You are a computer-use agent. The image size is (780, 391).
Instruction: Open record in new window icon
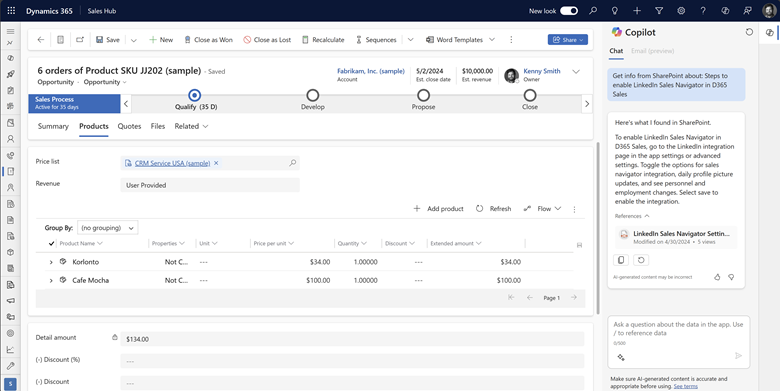(x=80, y=40)
